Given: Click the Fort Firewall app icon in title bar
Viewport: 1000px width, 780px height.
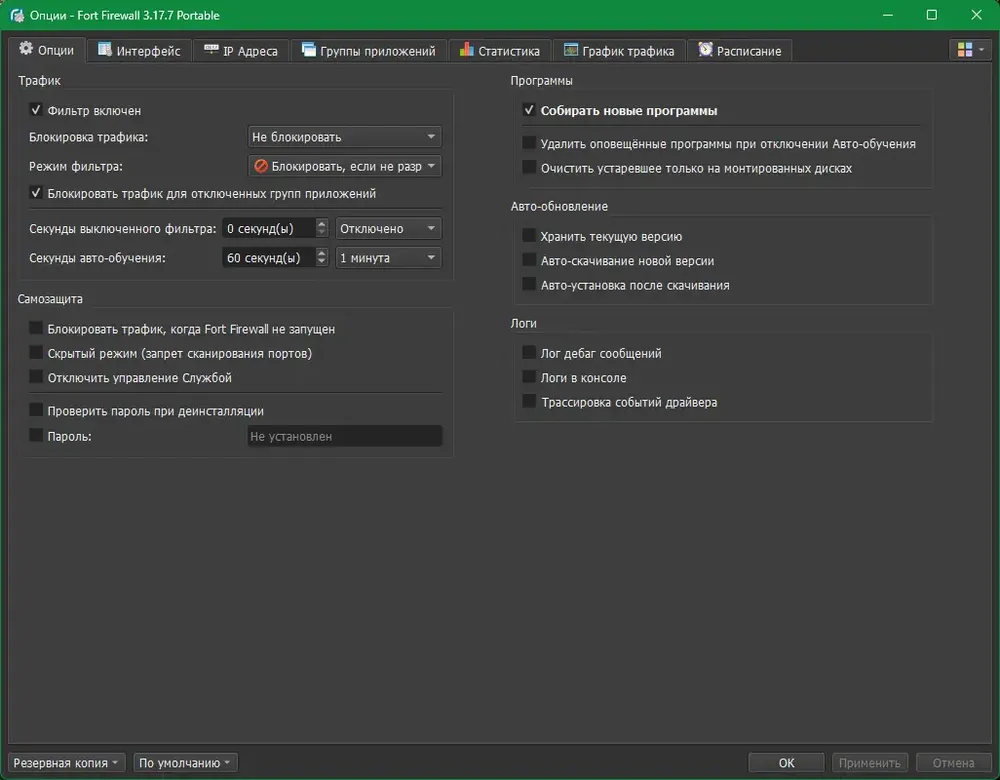Looking at the screenshot, I should [x=17, y=15].
